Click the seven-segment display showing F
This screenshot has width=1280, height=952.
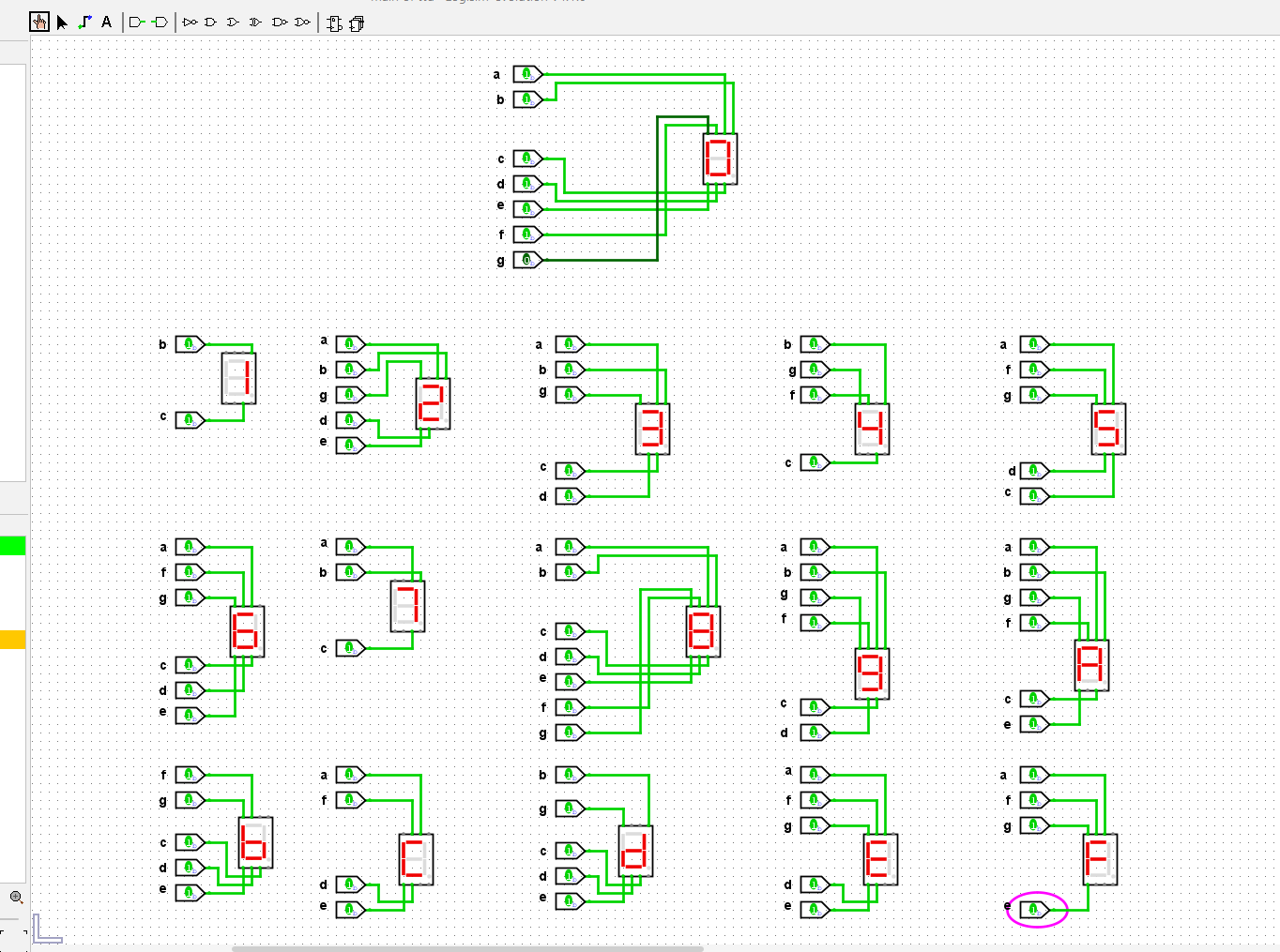1100,859
